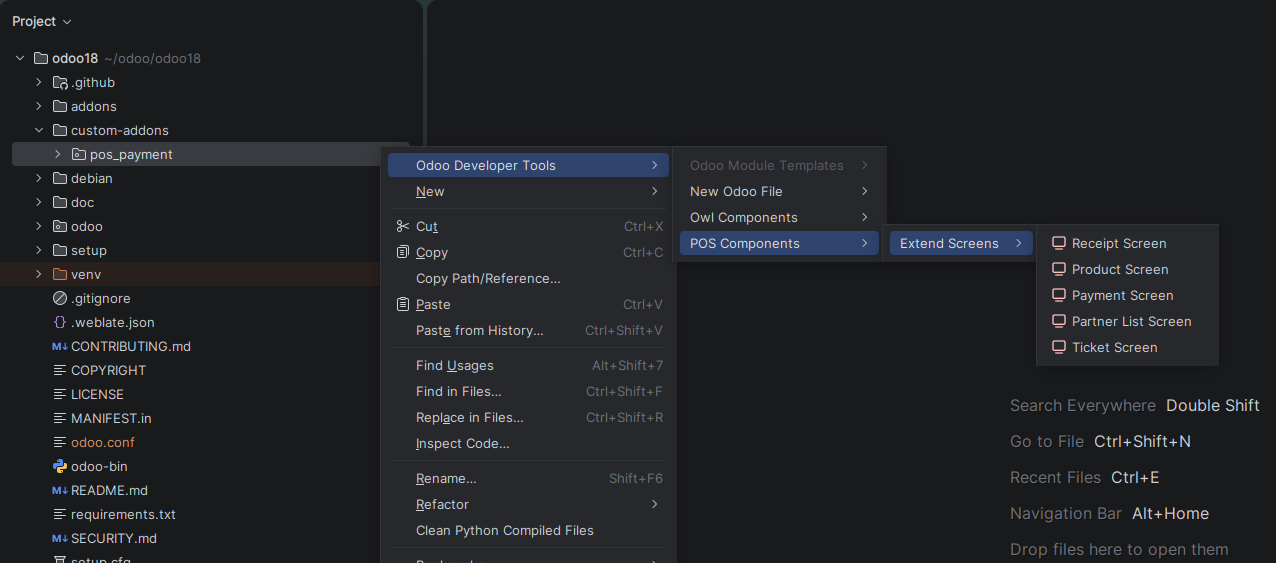This screenshot has height=563, width=1276.
Task: Collapse the odoo18 root folder
Action: 20,58
